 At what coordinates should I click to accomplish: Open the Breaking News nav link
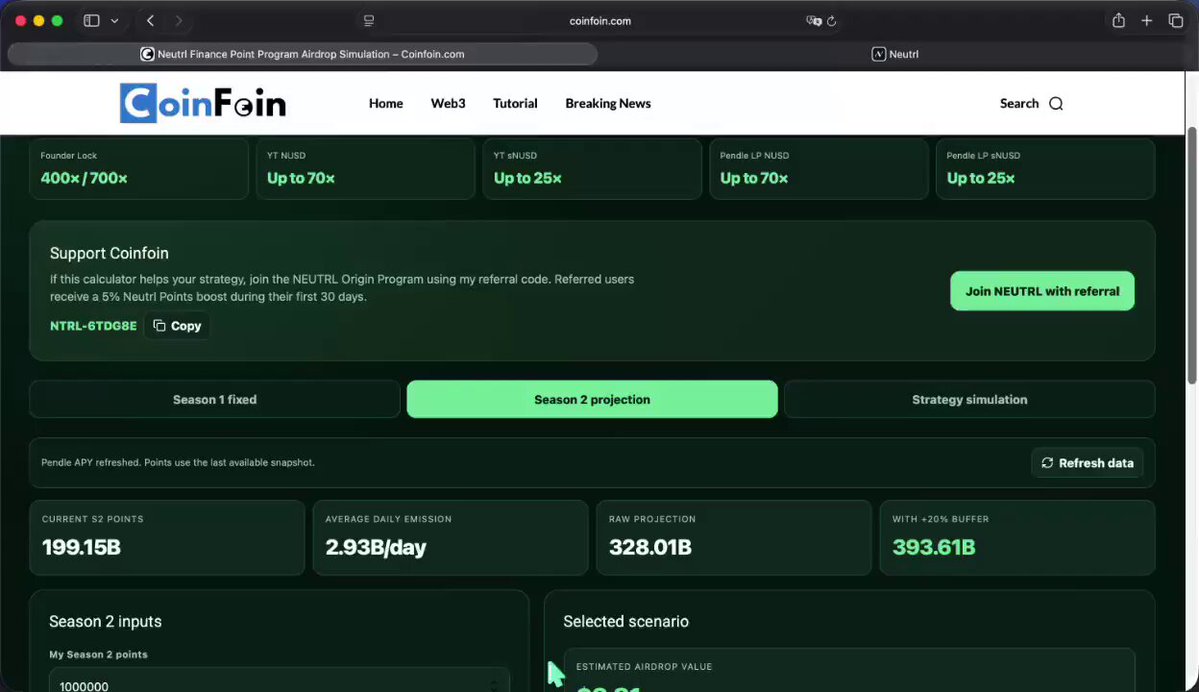tap(608, 103)
